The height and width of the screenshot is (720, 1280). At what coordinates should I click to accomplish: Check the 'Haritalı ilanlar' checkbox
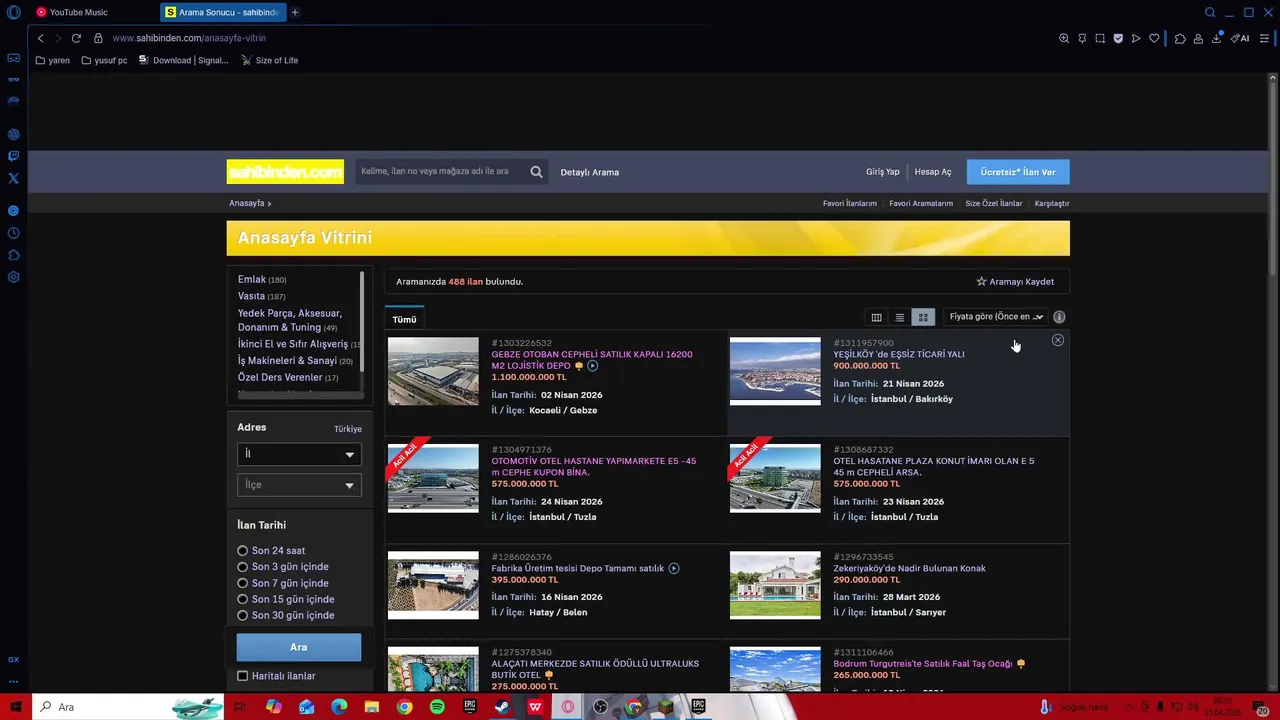click(x=242, y=676)
